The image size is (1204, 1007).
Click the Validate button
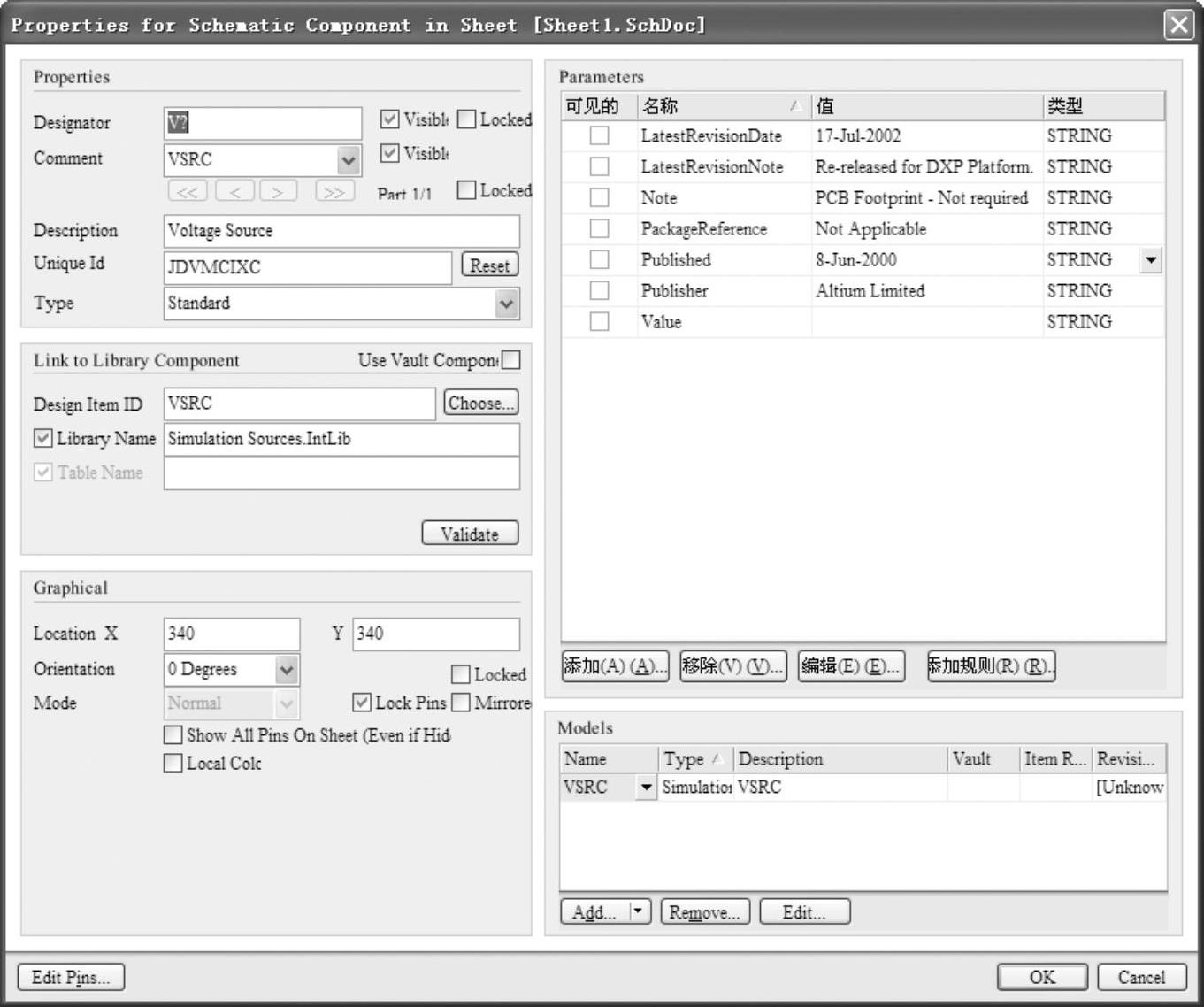(470, 534)
